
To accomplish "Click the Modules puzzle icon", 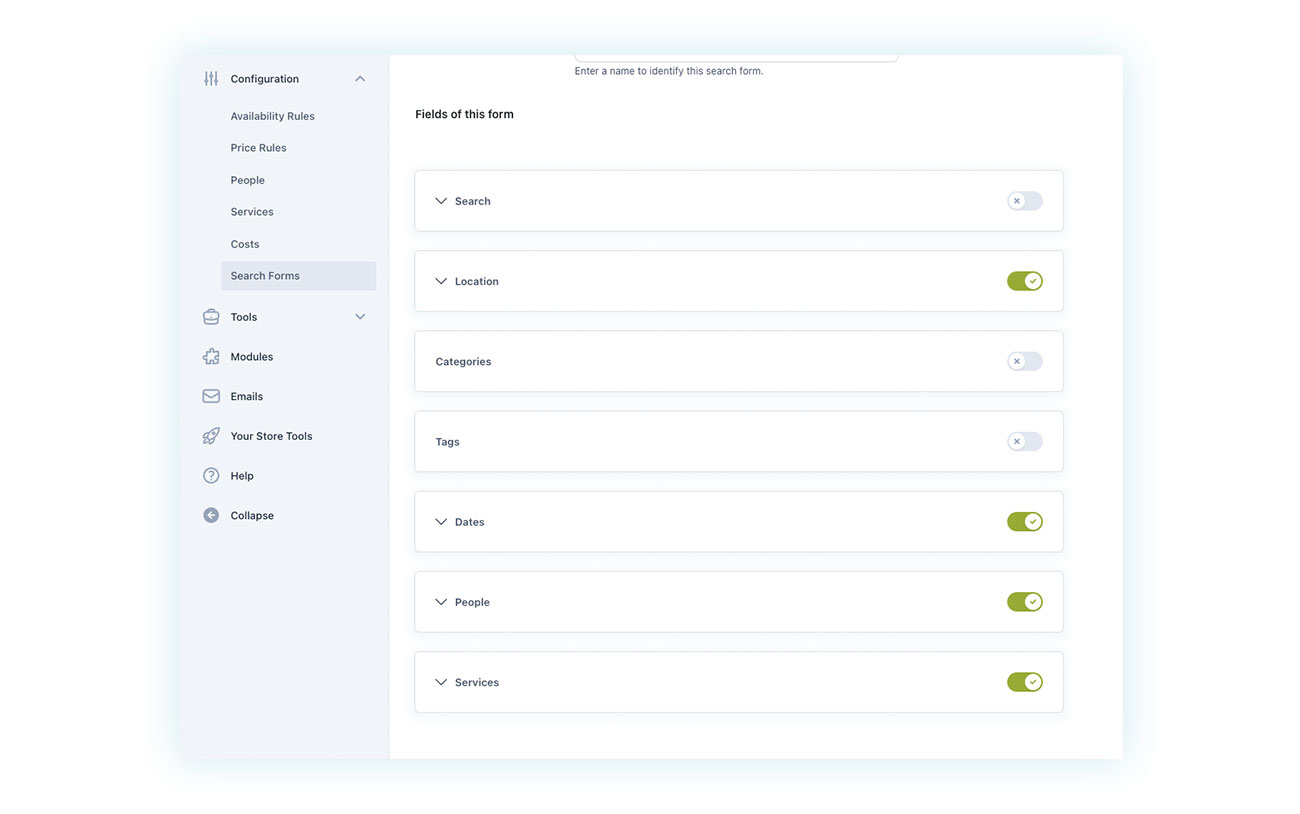I will pyautogui.click(x=211, y=356).
